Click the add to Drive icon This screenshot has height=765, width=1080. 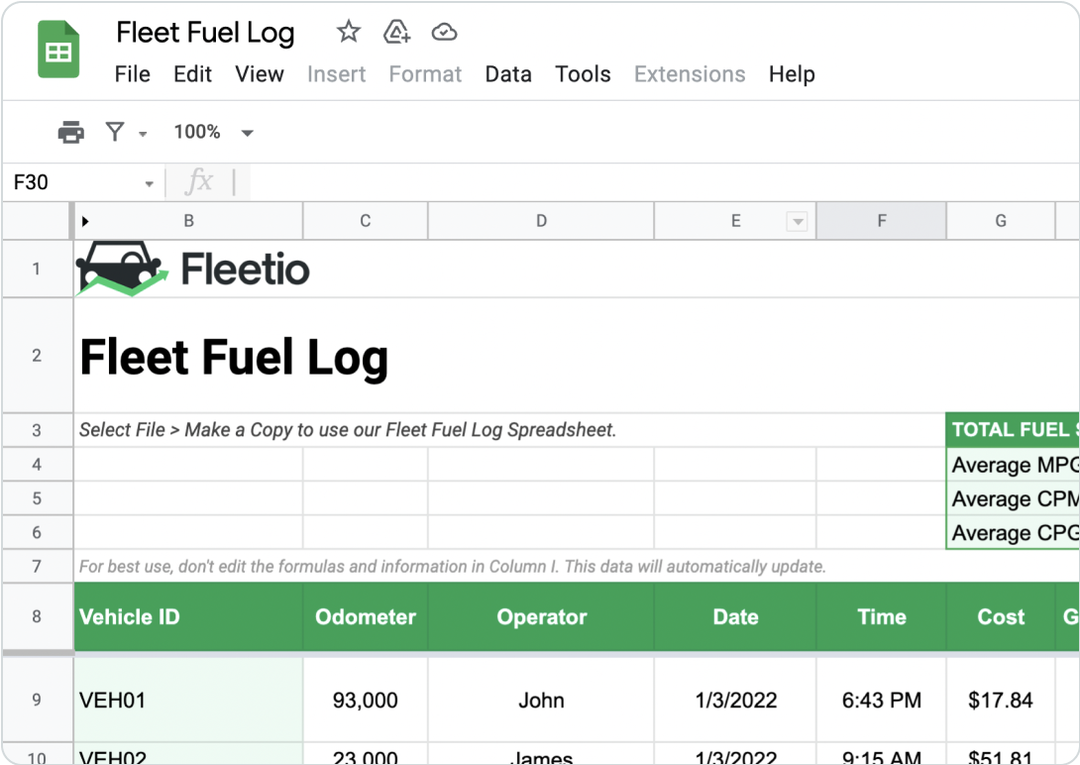click(x=397, y=32)
